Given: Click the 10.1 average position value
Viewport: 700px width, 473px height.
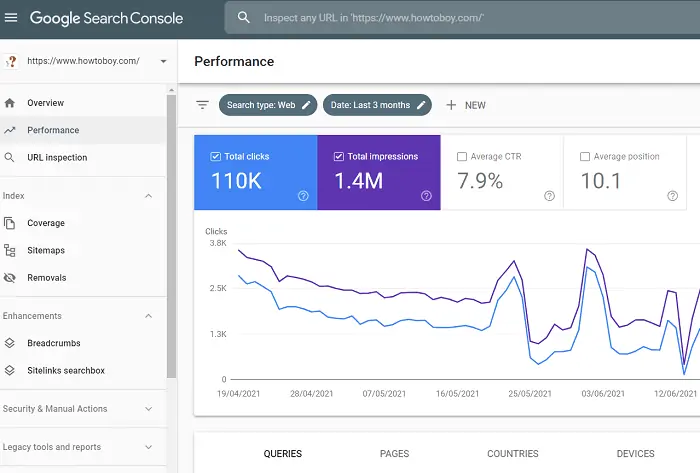Looking at the screenshot, I should pos(601,181).
